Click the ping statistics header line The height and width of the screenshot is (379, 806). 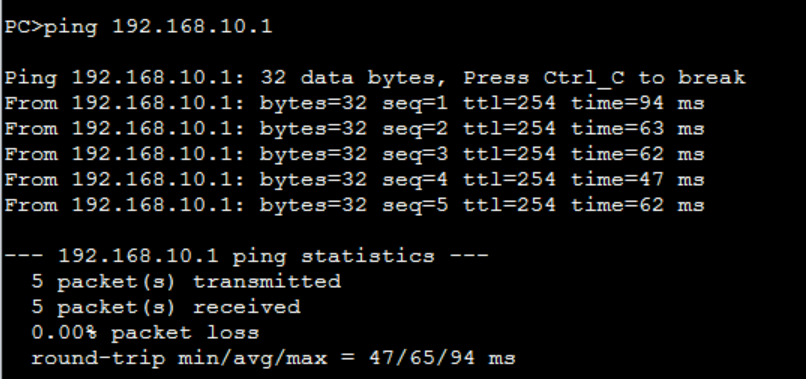[246, 256]
